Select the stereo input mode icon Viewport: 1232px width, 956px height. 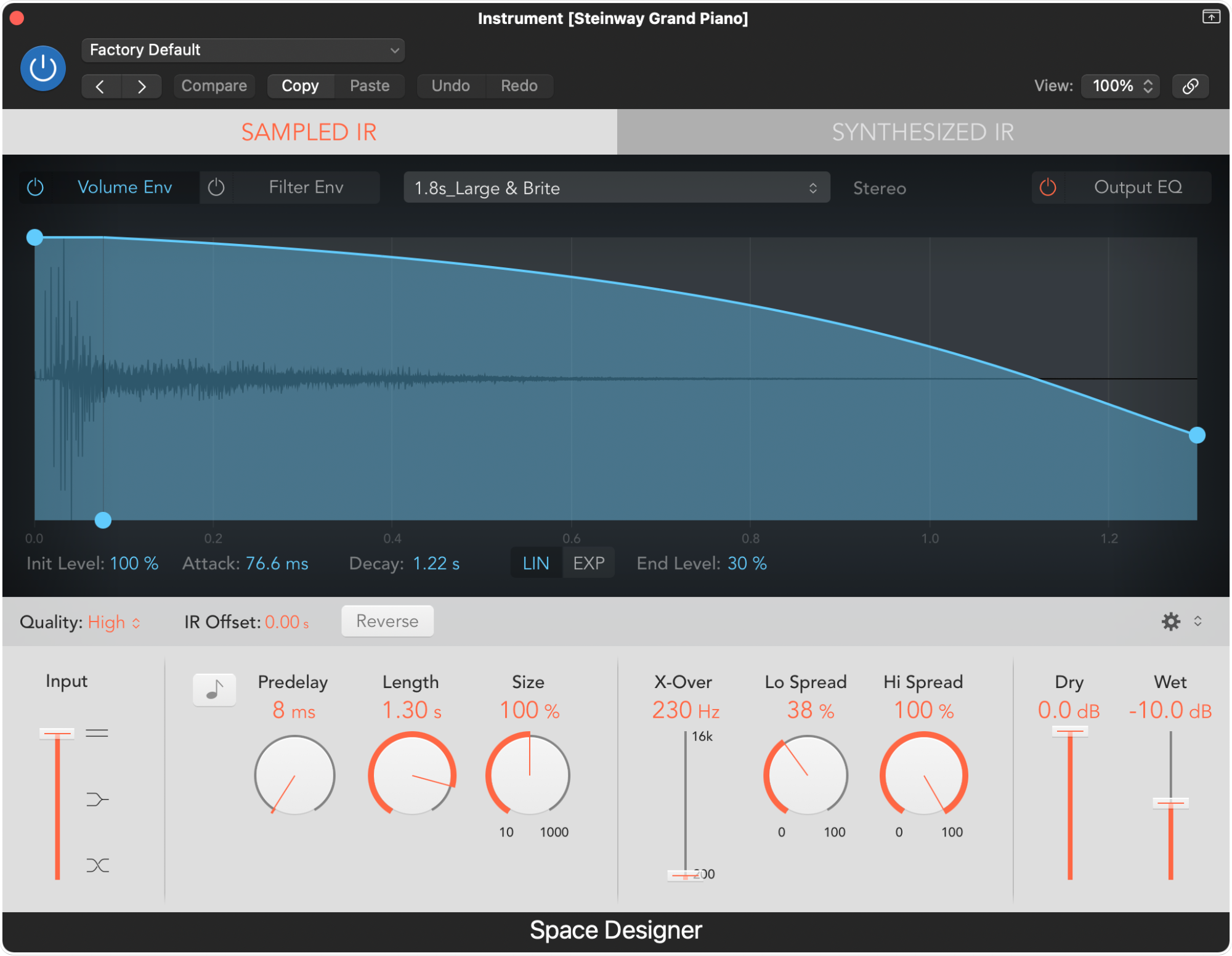tap(97, 733)
